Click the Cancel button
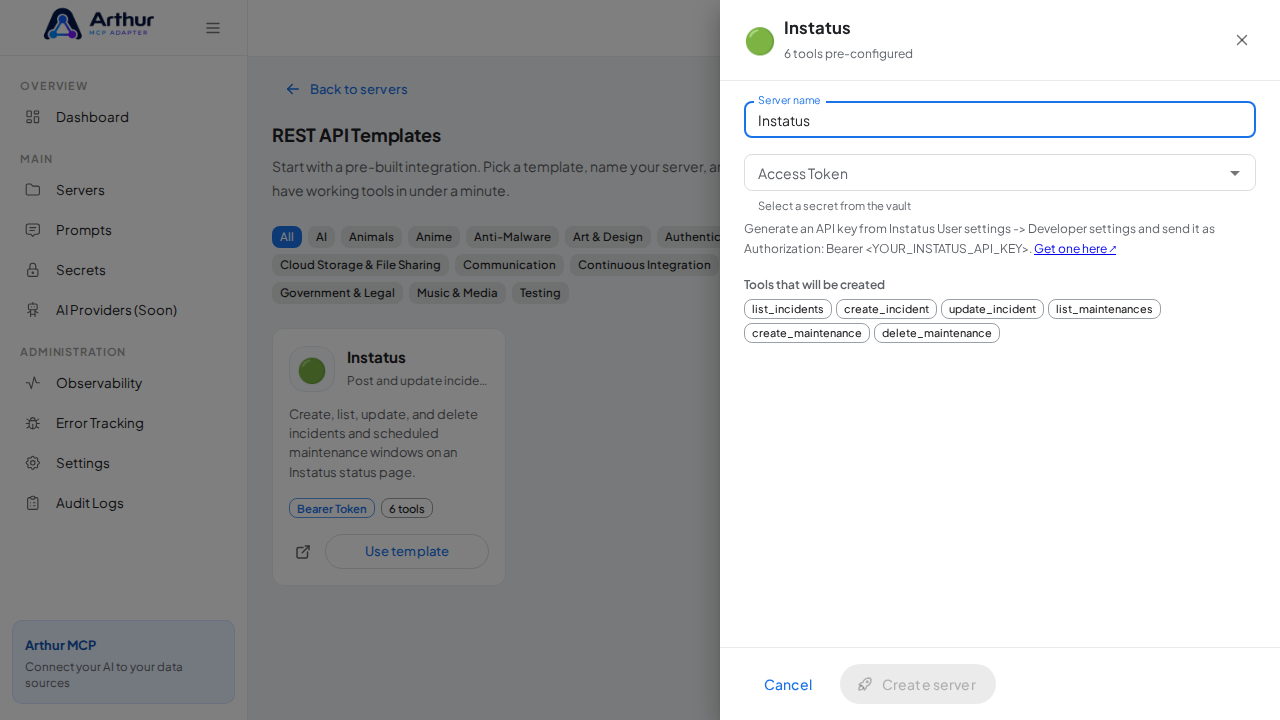Screen dimensions: 1280x720 (788, 684)
